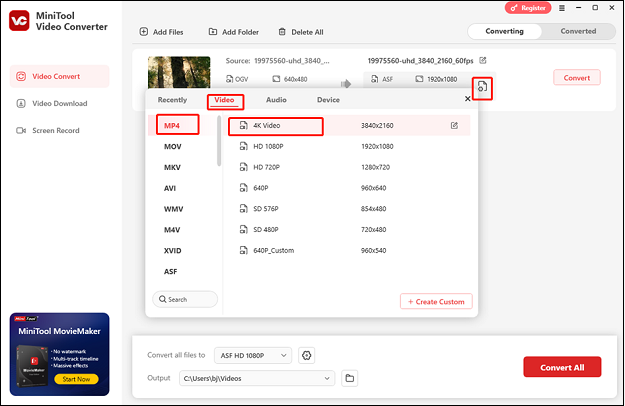Click the format Search field
The height and width of the screenshot is (406, 625).
pos(185,299)
